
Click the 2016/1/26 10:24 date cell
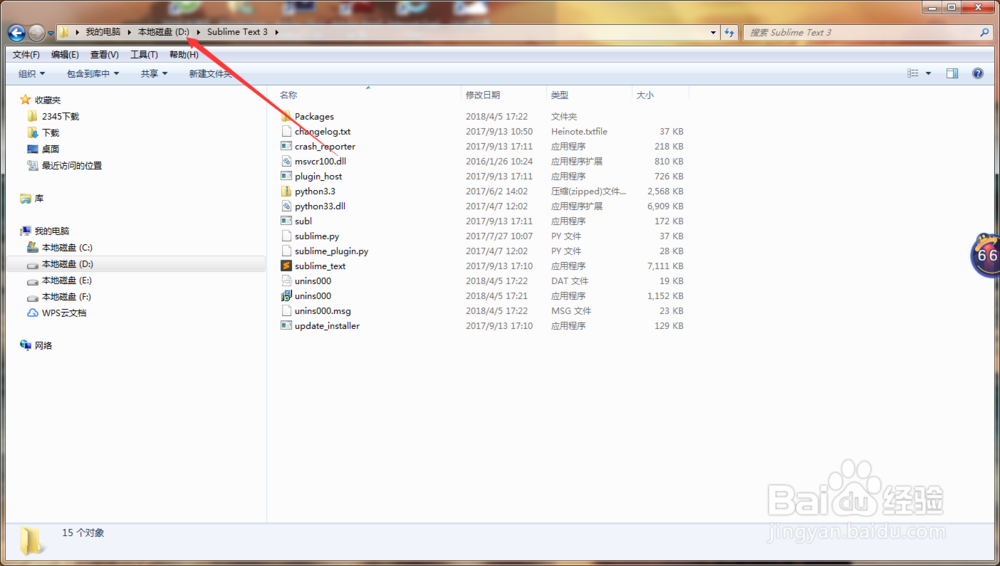[x=499, y=161]
